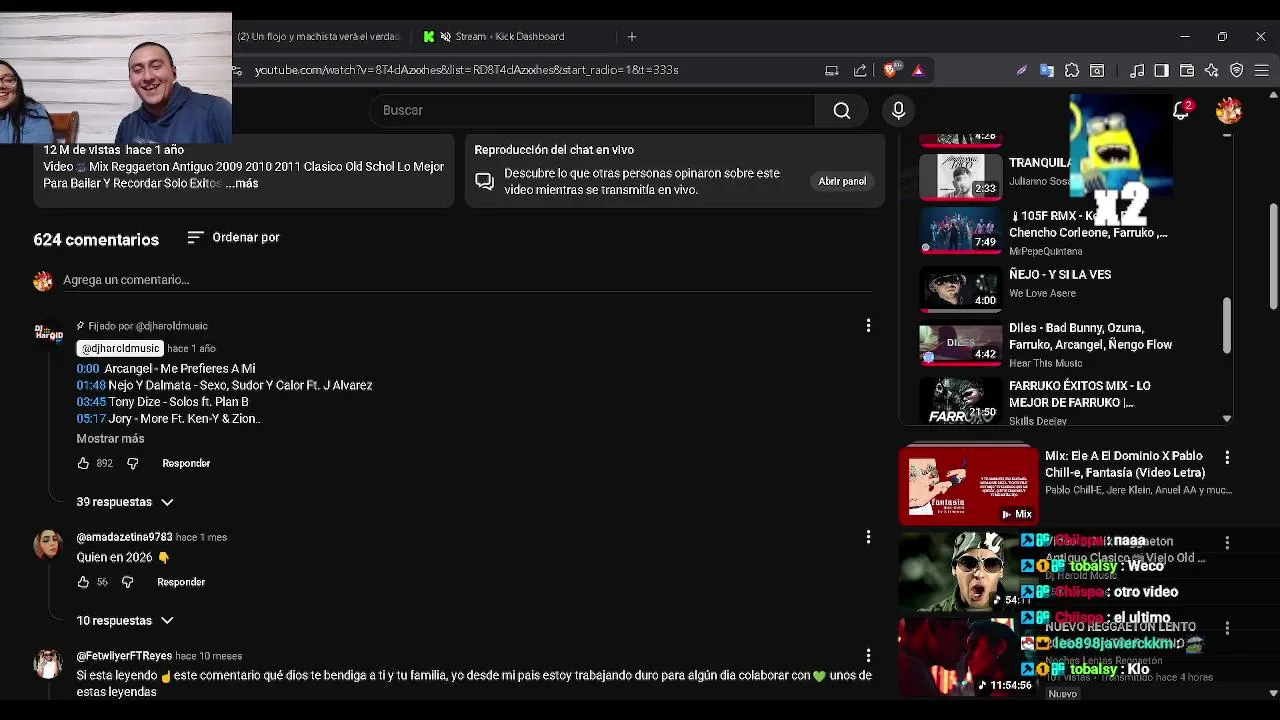Jump to timestamp 05:17 Jory - More
Screen dimensions: 1280x720
(x=91, y=419)
